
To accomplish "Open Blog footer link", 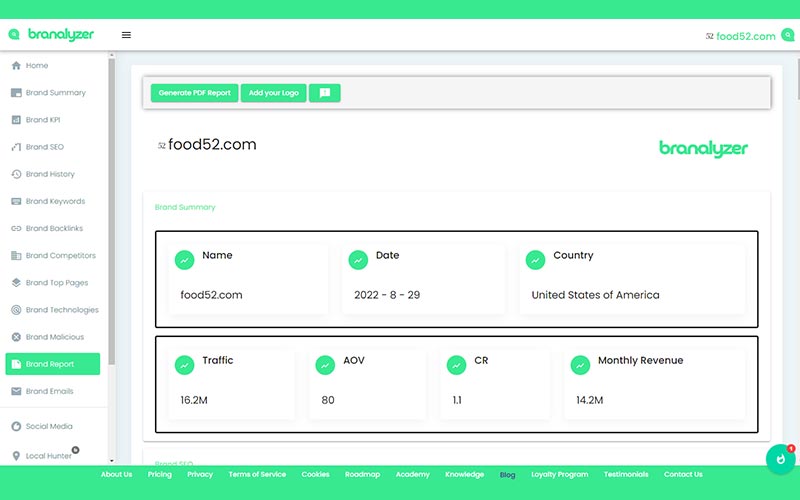I will [507, 474].
